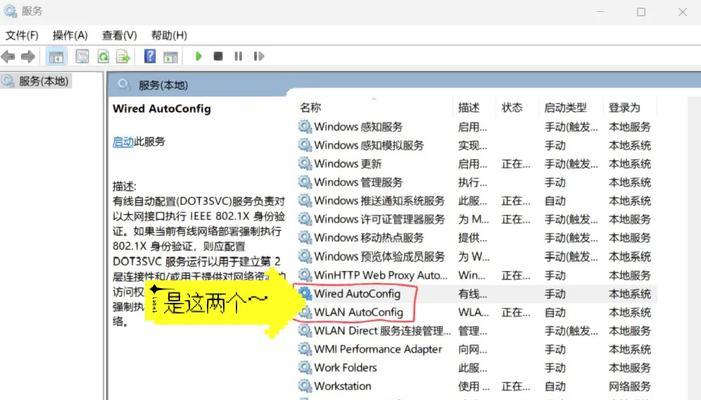The height and width of the screenshot is (400, 701).
Task: Click 自动 startup type of WLAN AutoConfig
Action: (x=555, y=312)
